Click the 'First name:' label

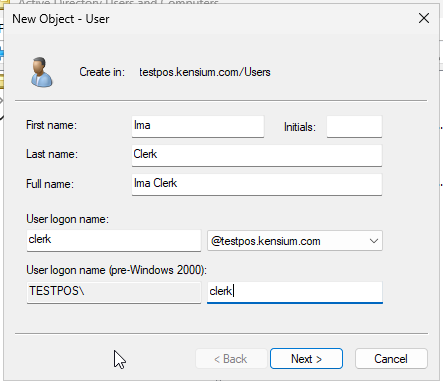click(51, 125)
